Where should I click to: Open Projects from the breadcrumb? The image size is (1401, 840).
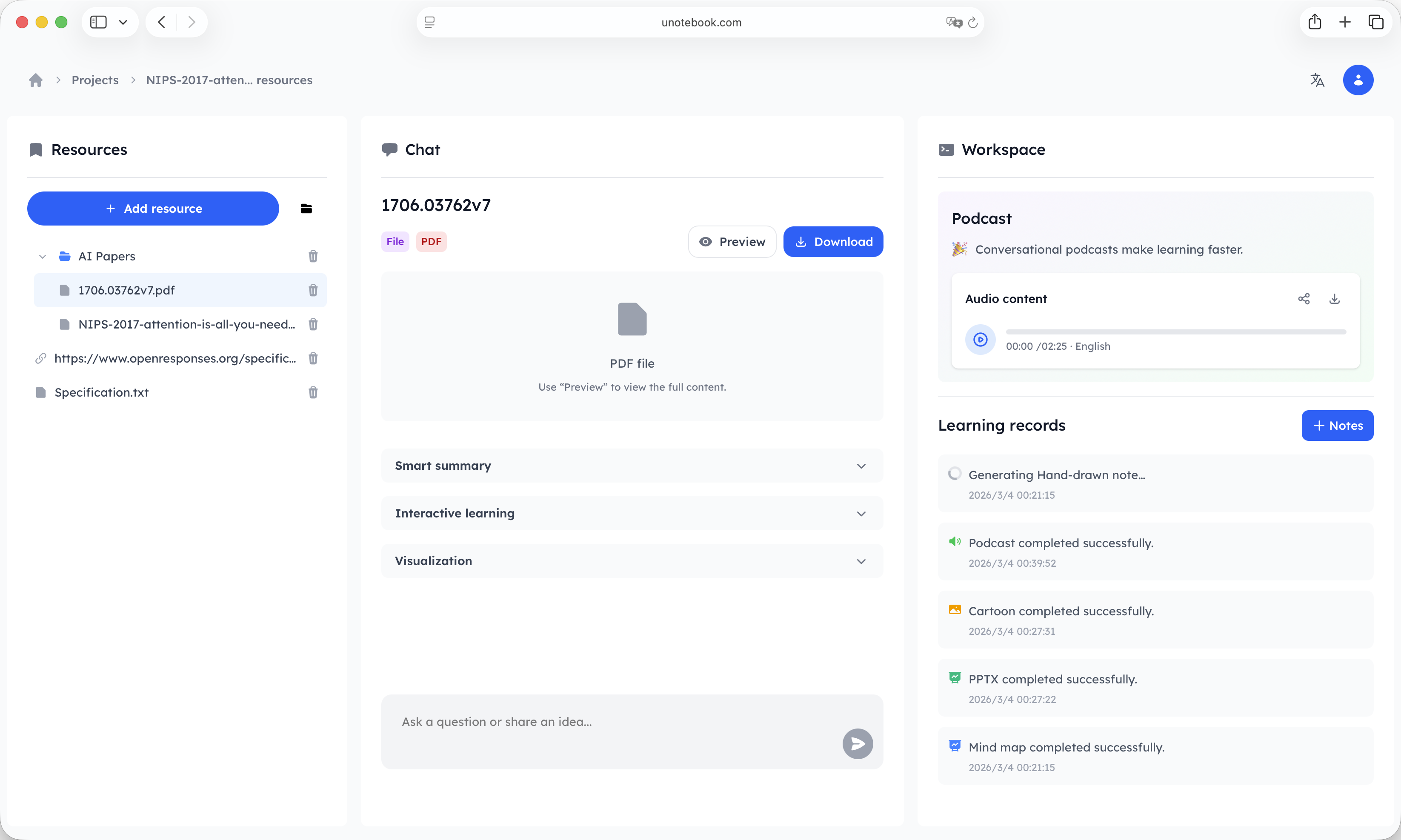pos(94,80)
